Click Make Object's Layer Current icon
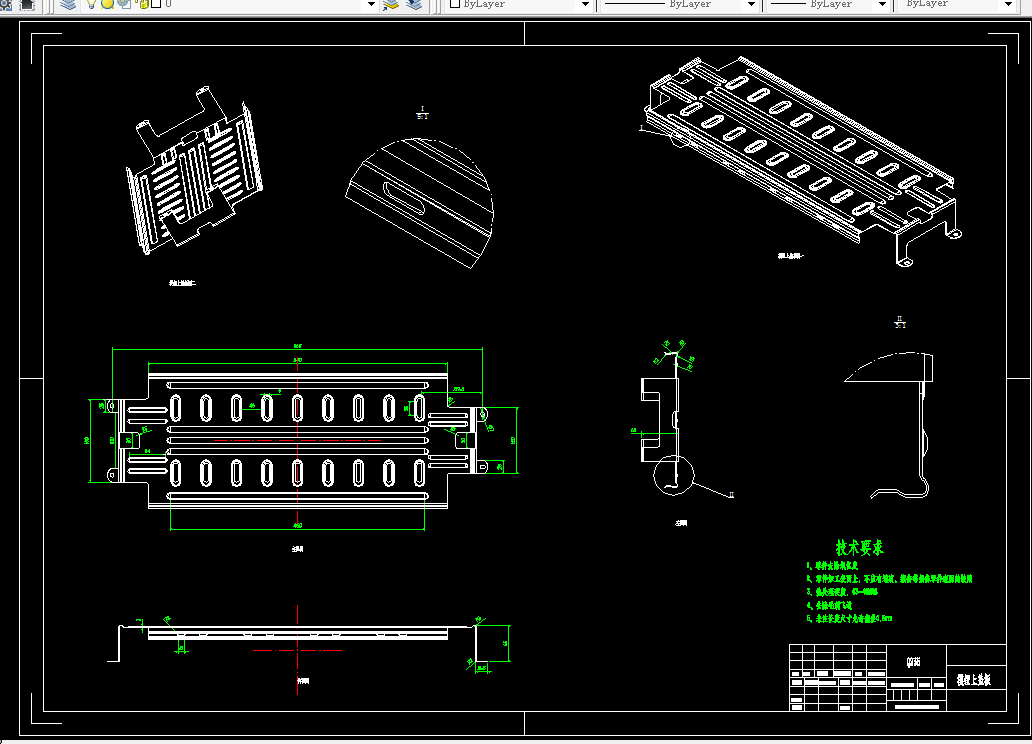The image size is (1032, 744). tap(391, 5)
